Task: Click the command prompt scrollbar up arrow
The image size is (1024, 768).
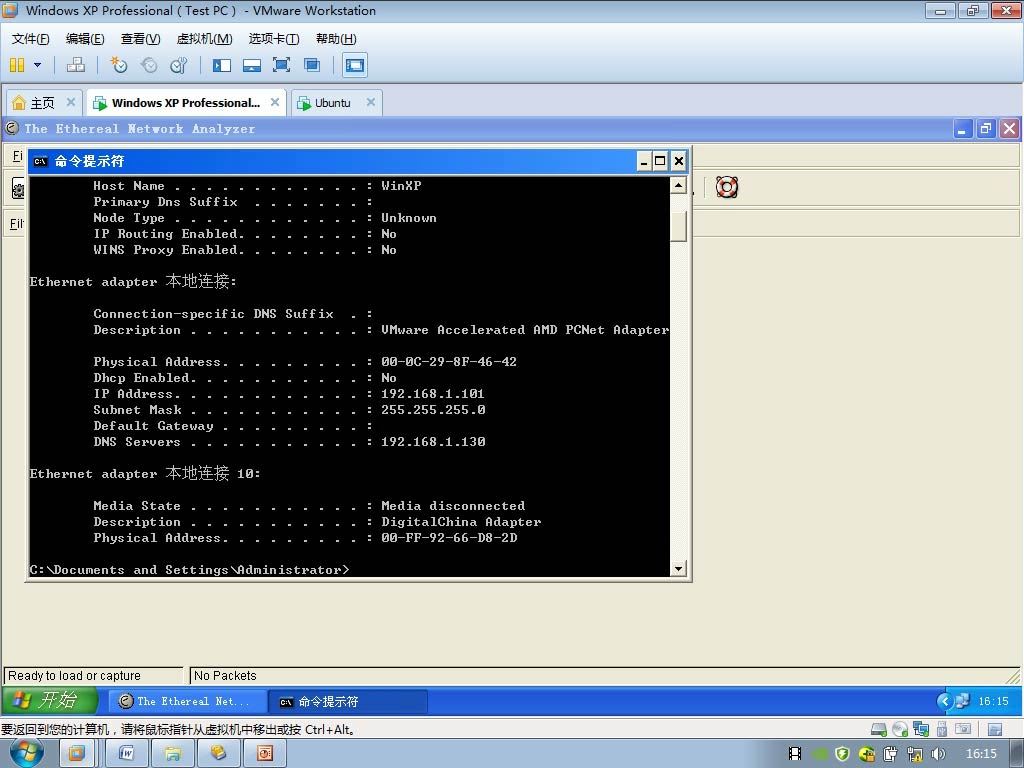Action: [679, 185]
